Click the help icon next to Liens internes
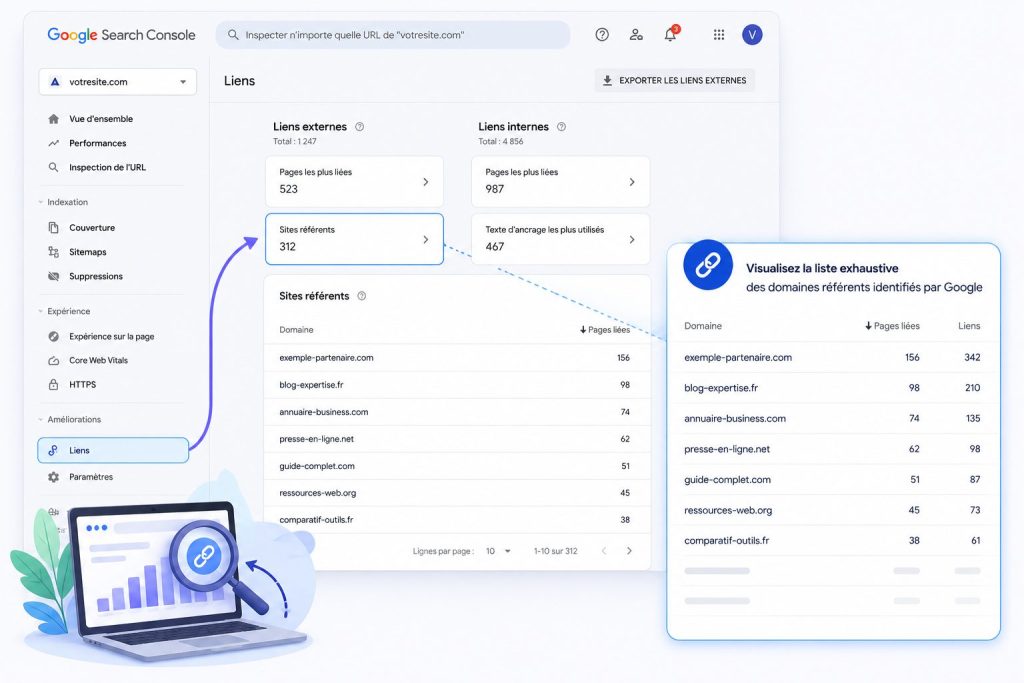Image resolution: width=1024 pixels, height=683 pixels. 561,127
